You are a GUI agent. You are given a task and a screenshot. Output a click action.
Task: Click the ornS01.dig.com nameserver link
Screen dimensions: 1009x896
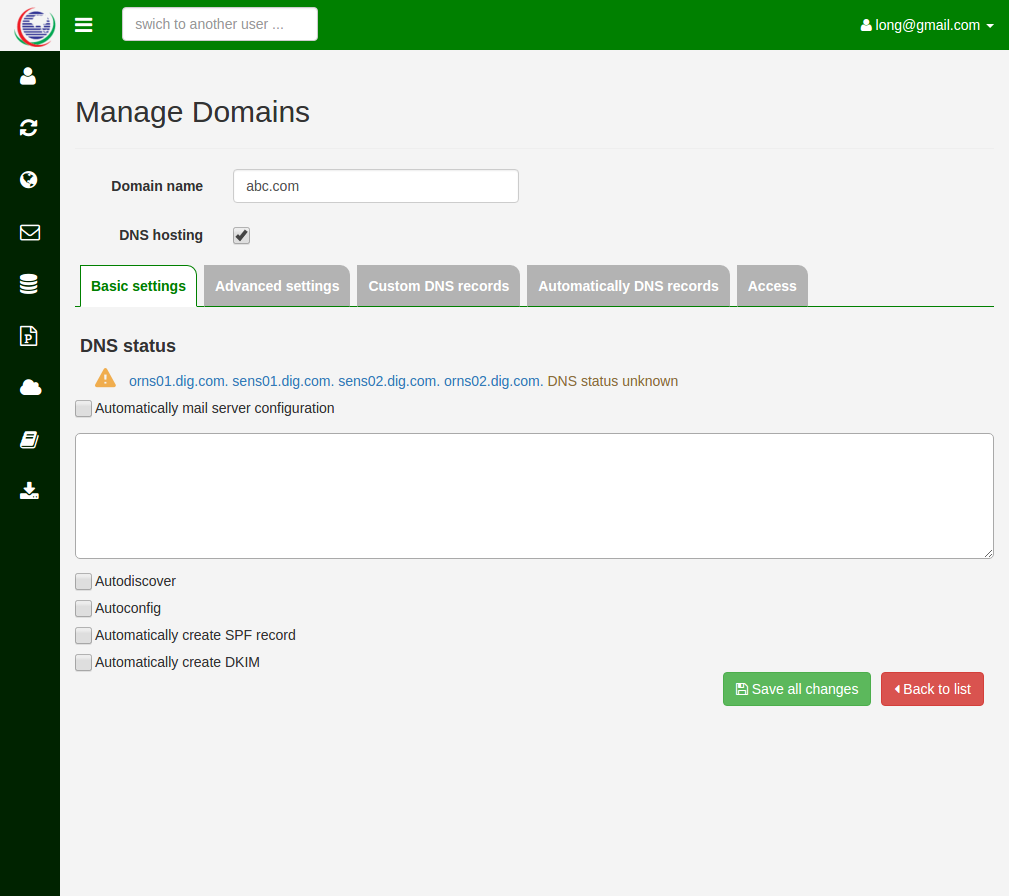(178, 381)
